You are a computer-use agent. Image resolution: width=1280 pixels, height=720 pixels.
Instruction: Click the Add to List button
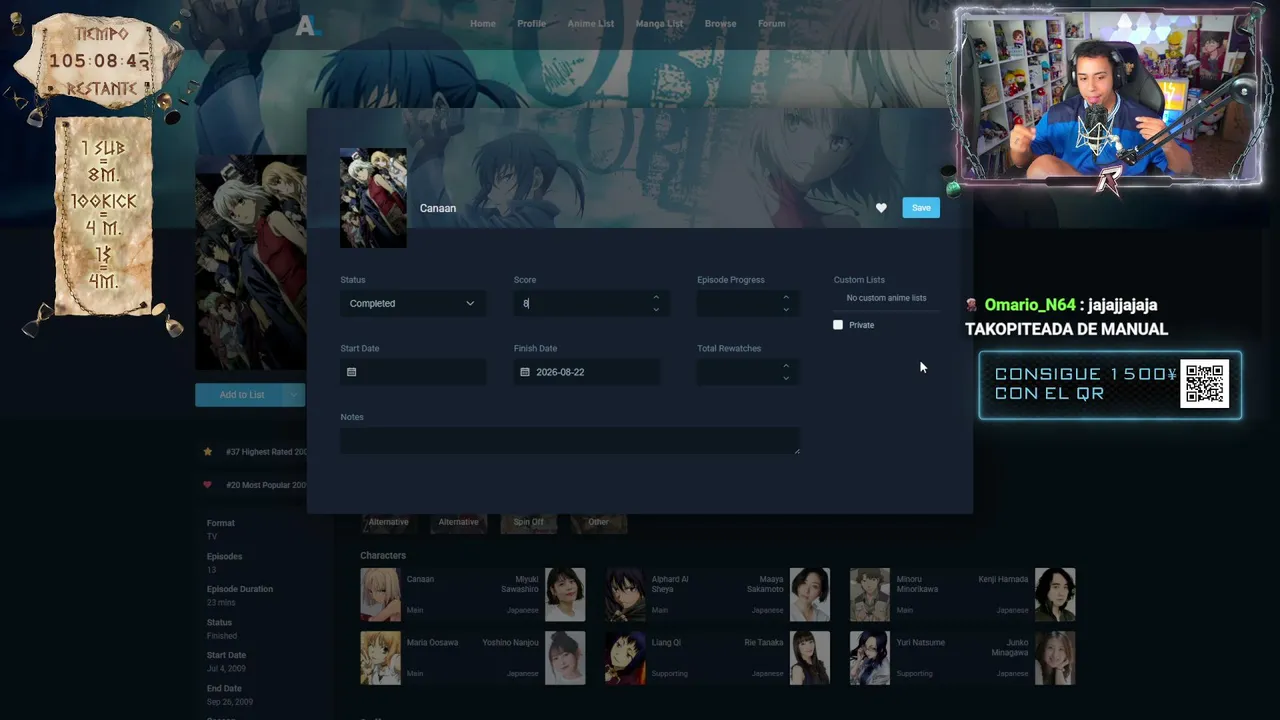point(242,395)
